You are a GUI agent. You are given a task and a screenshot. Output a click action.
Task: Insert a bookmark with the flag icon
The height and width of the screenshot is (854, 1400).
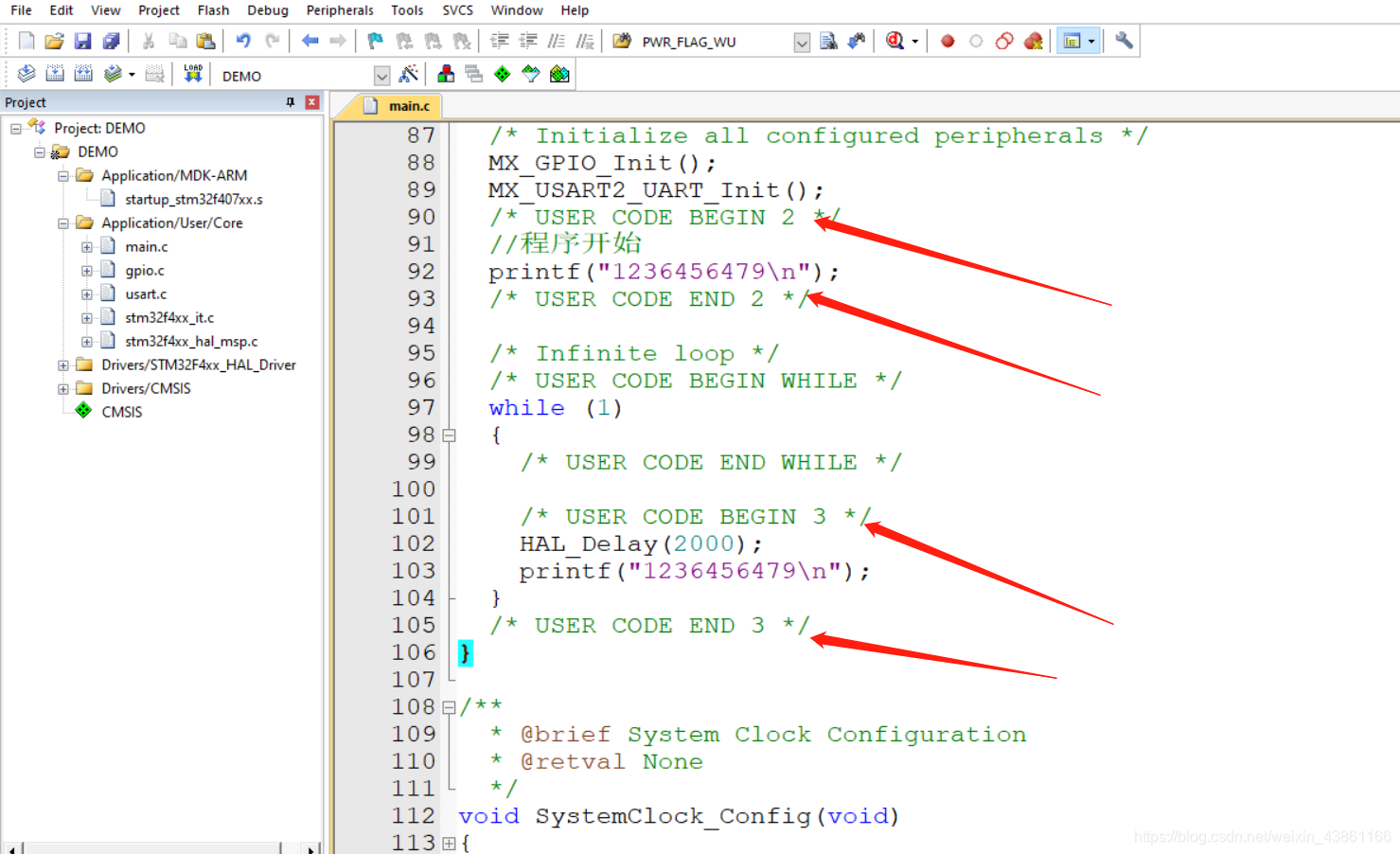tap(376, 41)
